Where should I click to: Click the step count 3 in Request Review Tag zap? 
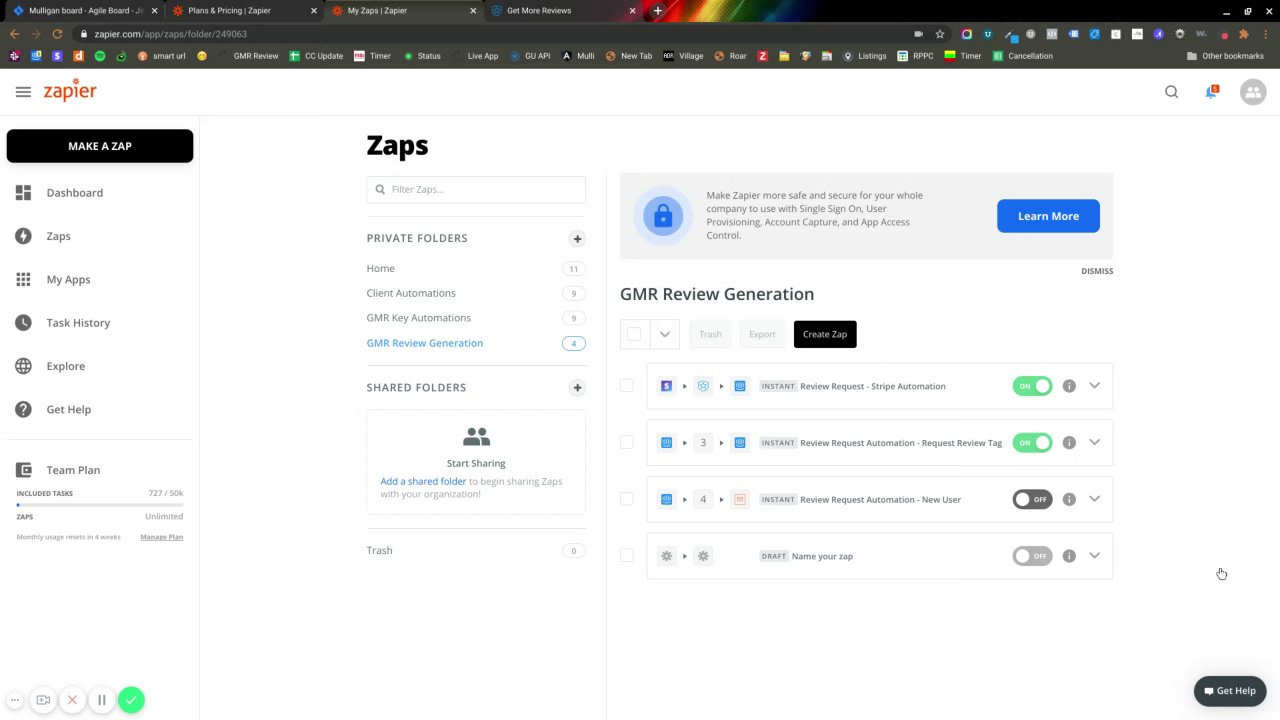pos(703,443)
